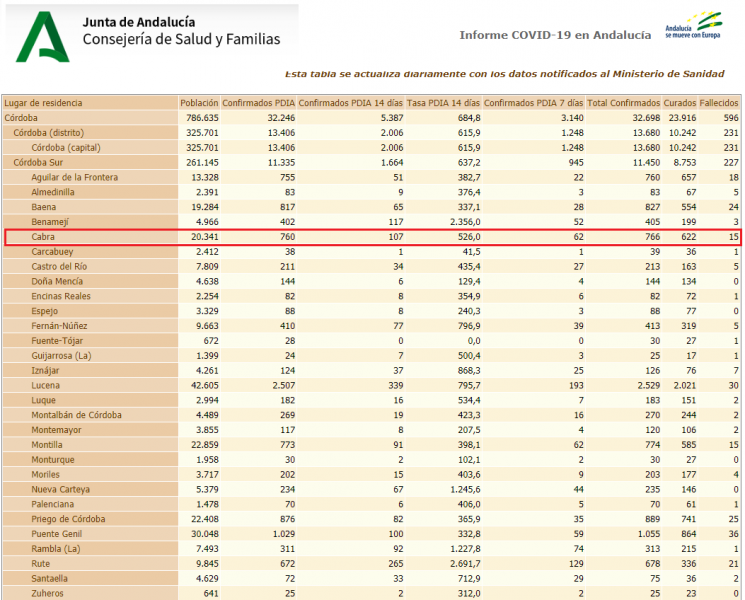The width and height of the screenshot is (745, 600).
Task: Select the Aguilar de la Frontera row
Action: (x=372, y=177)
